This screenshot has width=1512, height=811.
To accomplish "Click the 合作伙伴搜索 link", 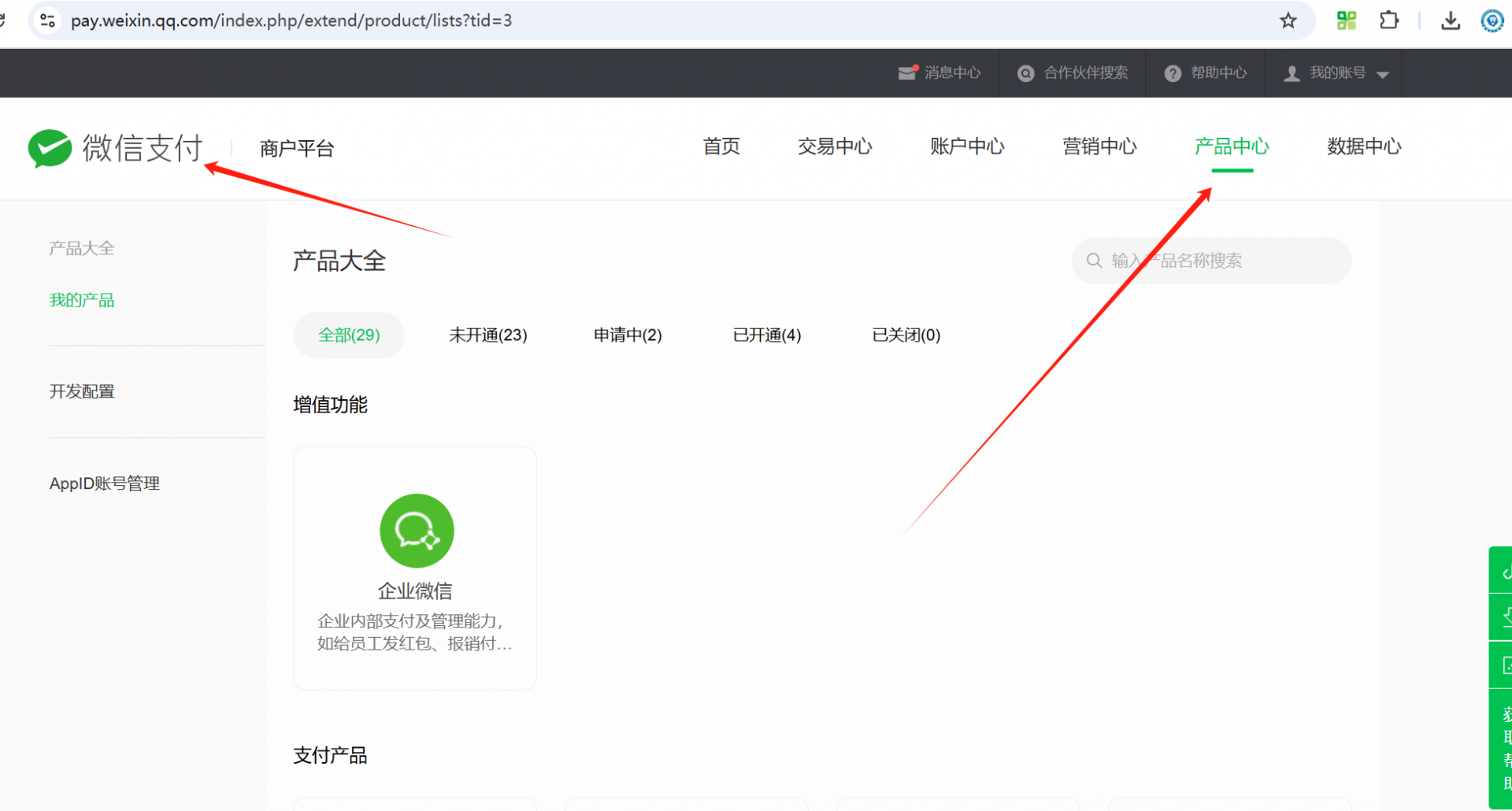I will 1086,72.
